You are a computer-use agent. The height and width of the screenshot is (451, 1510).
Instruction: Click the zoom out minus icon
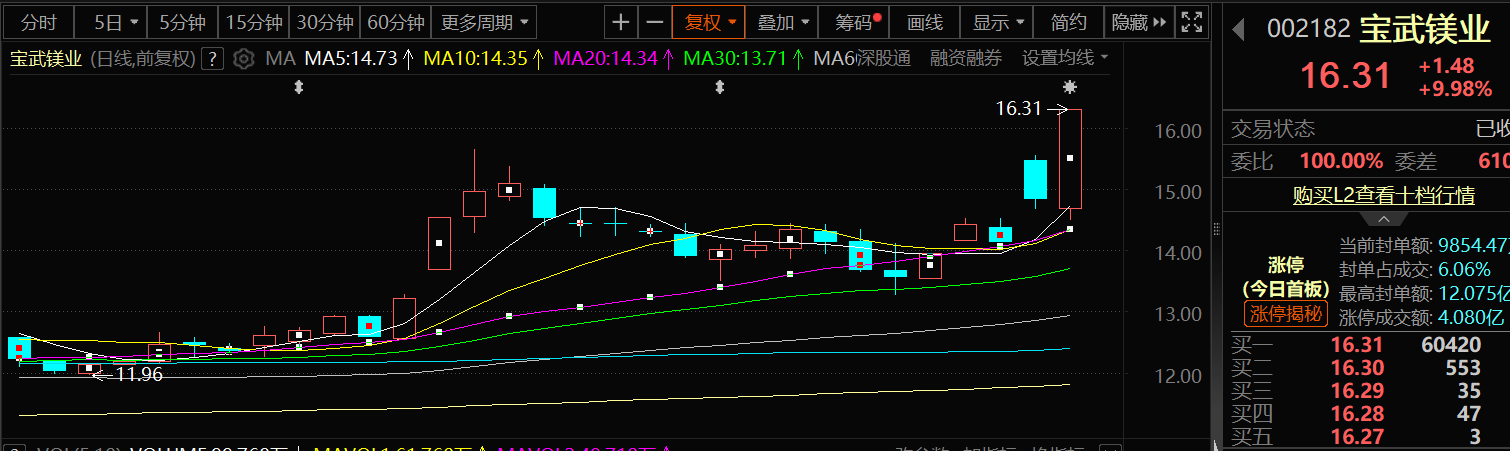coord(655,22)
